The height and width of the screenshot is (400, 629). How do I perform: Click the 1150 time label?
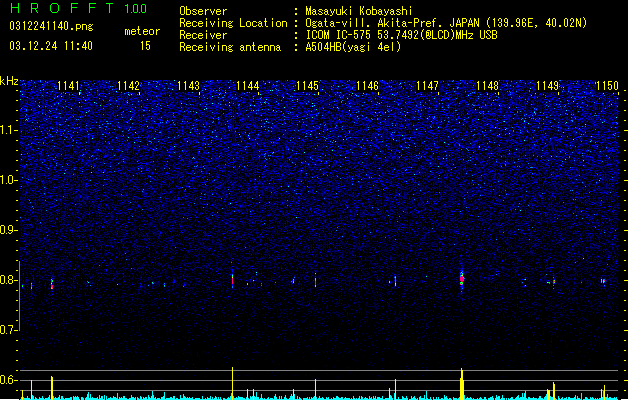tap(607, 86)
